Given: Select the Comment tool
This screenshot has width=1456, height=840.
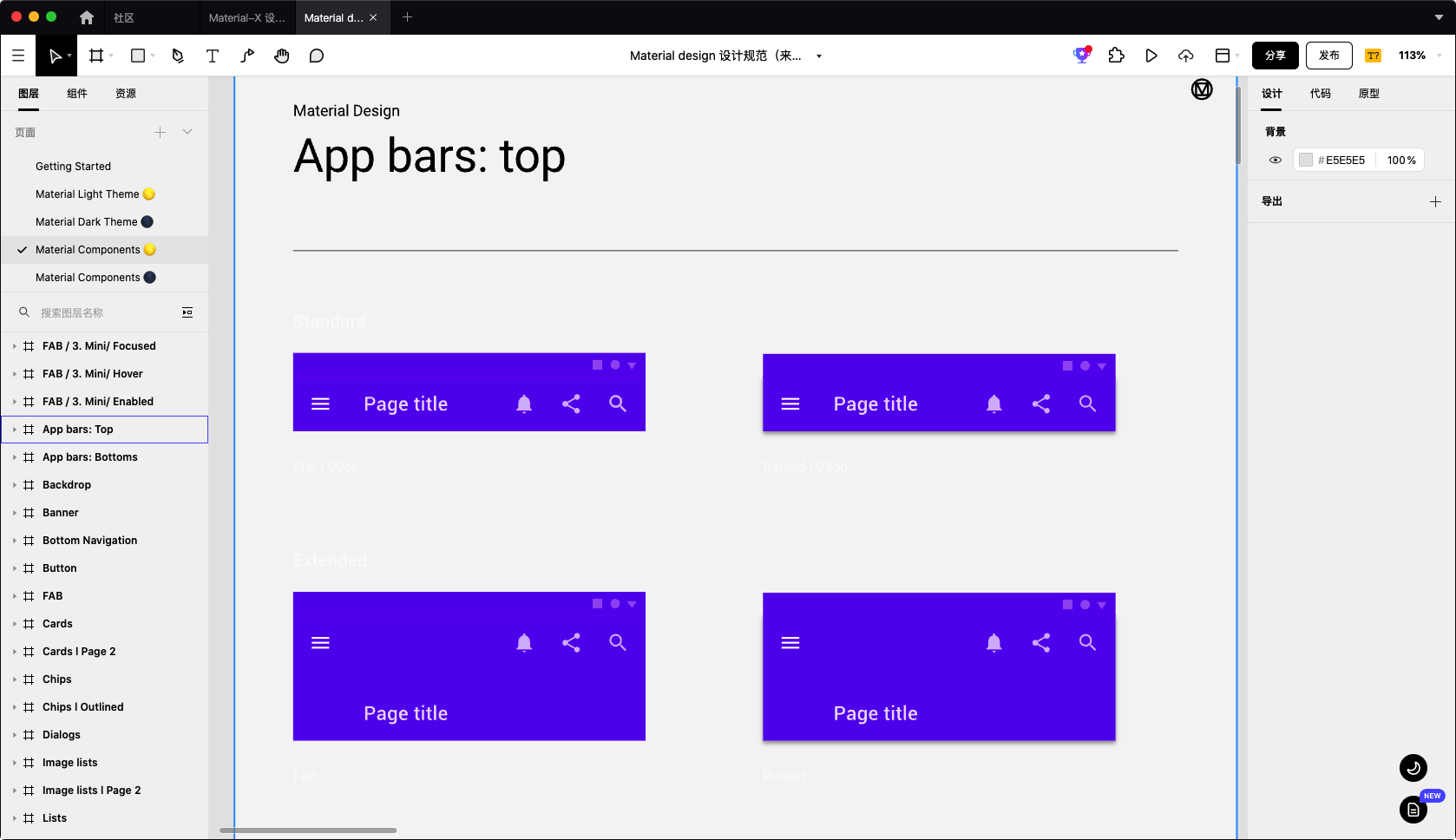Looking at the screenshot, I should click(x=317, y=56).
